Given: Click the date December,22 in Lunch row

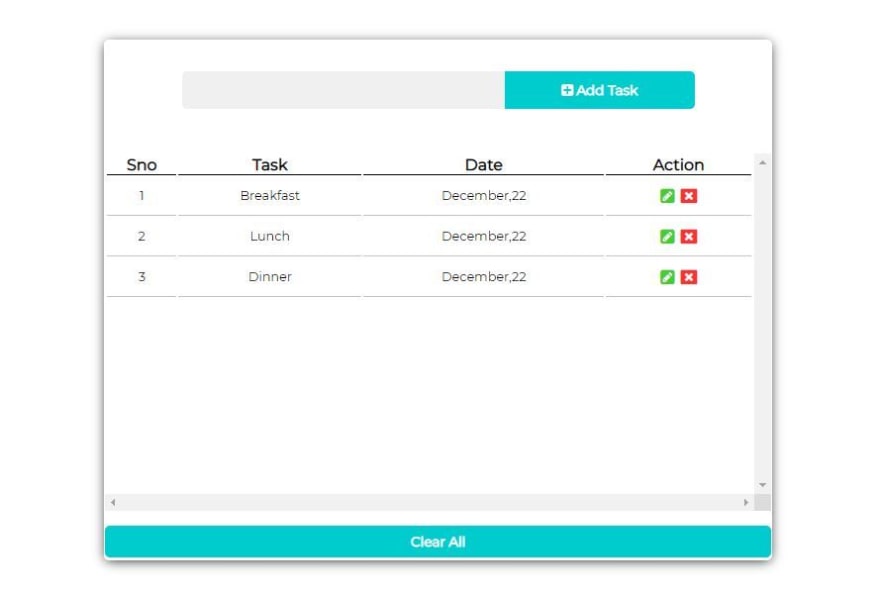Looking at the screenshot, I should pyautogui.click(x=484, y=236).
